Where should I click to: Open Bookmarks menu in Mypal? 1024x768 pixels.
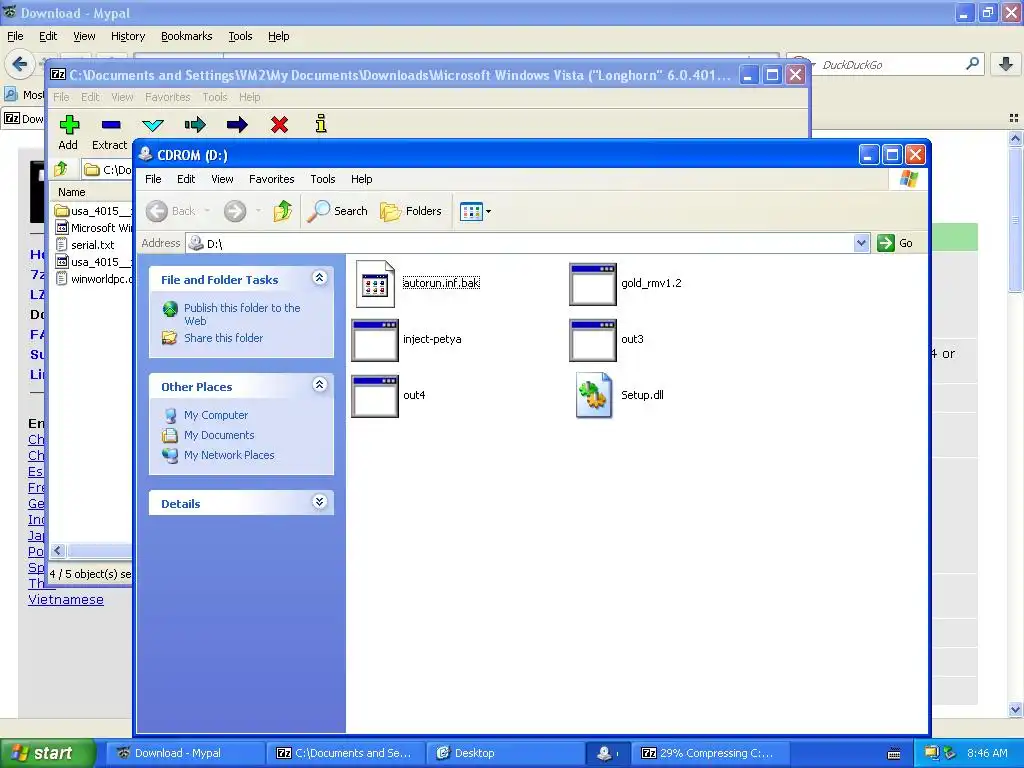[187, 36]
